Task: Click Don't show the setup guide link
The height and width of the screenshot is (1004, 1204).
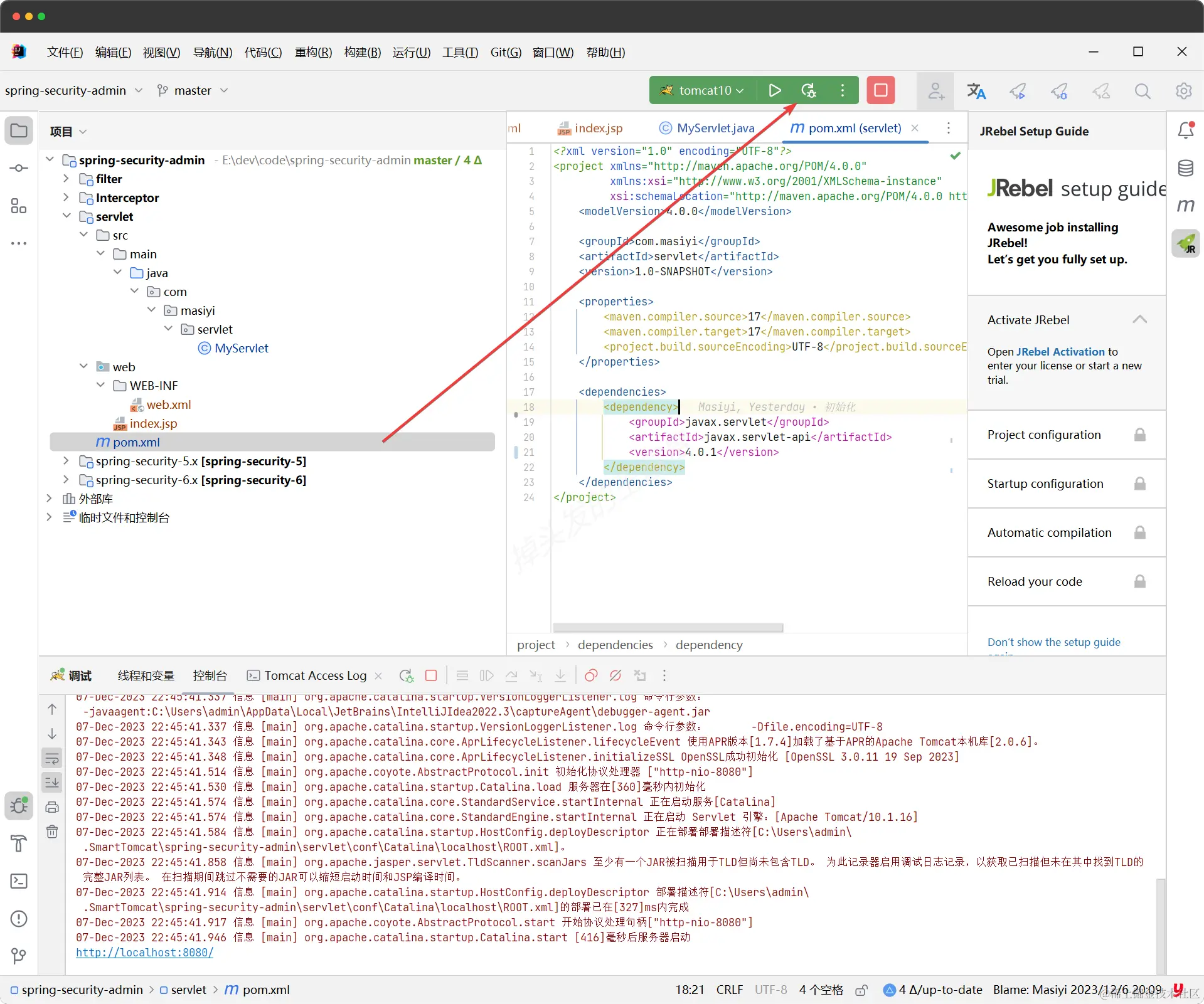Action: pos(1053,642)
